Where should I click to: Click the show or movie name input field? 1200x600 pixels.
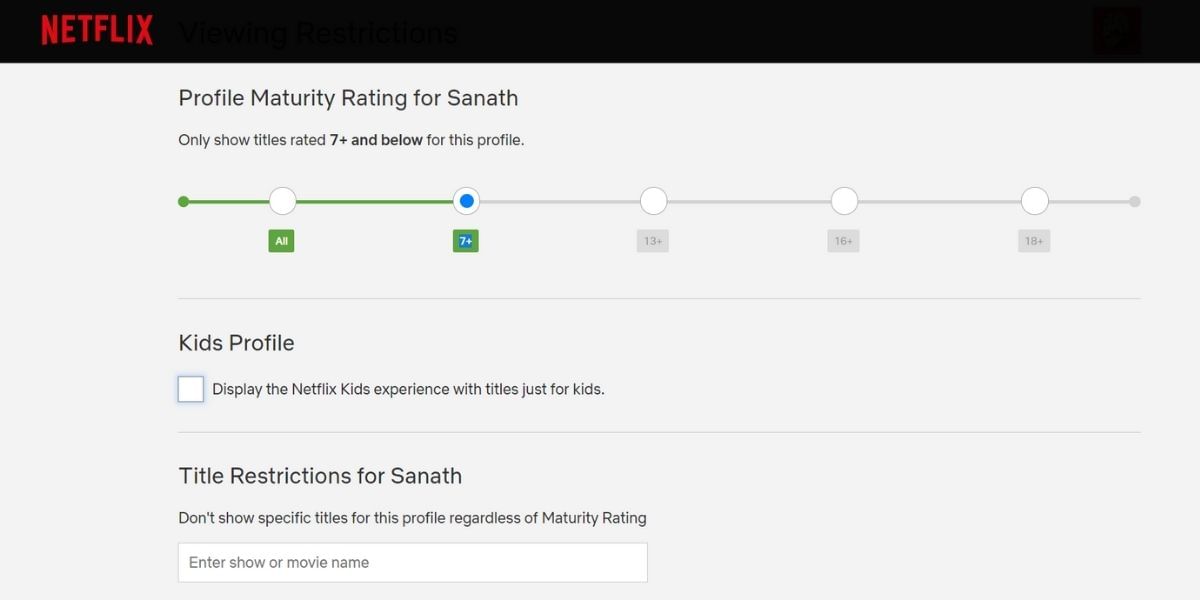(x=412, y=562)
